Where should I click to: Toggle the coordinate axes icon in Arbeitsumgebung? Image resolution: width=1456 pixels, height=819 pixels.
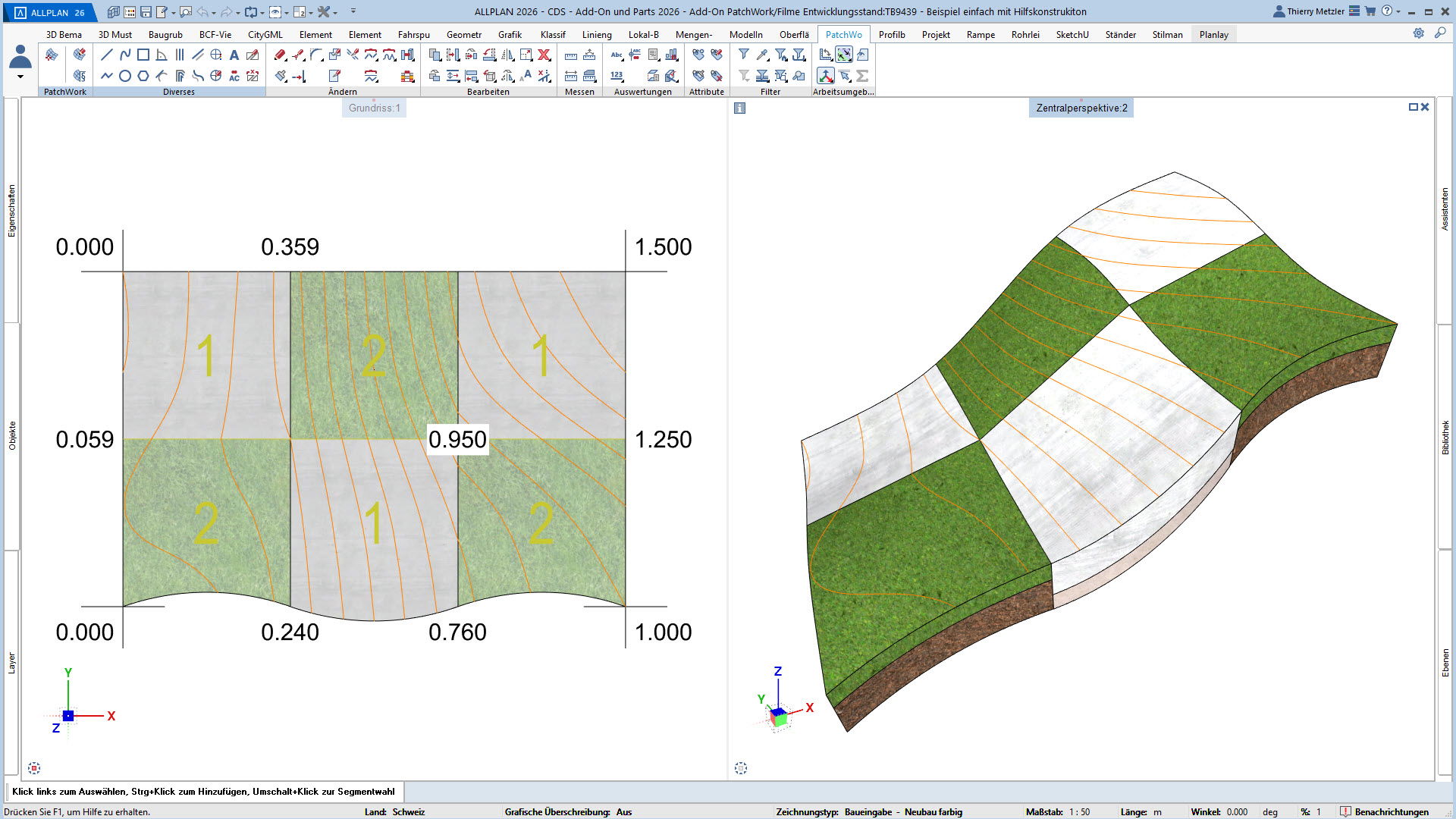(826, 76)
